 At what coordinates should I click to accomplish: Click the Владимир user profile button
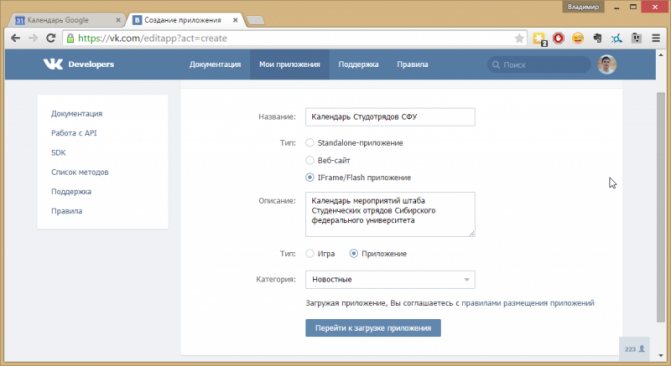click(583, 6)
